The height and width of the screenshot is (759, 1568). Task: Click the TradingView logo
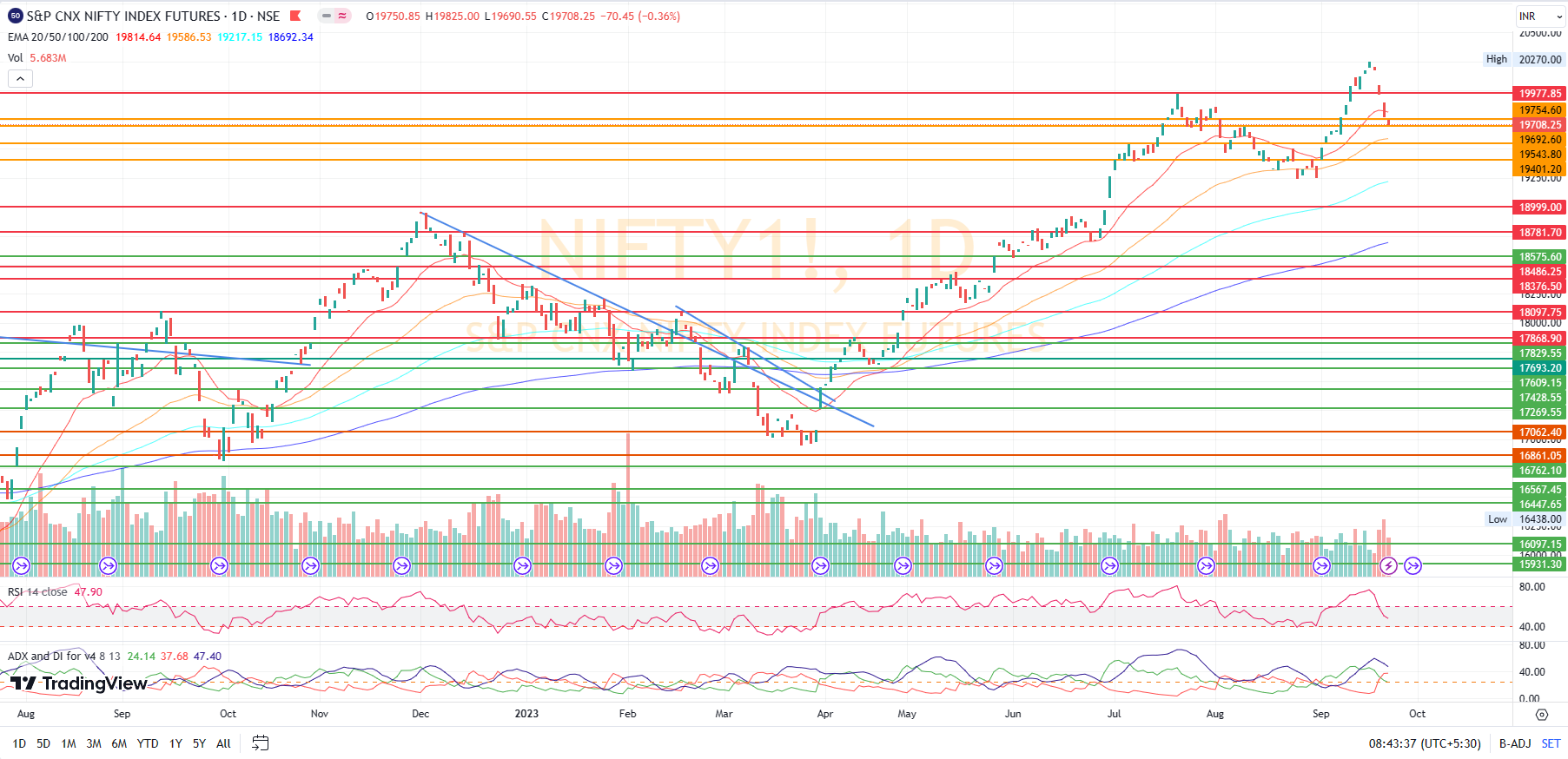tap(78, 683)
